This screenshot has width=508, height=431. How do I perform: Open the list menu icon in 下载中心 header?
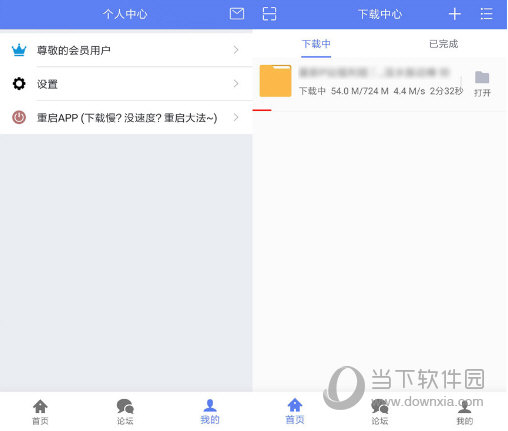tap(486, 14)
